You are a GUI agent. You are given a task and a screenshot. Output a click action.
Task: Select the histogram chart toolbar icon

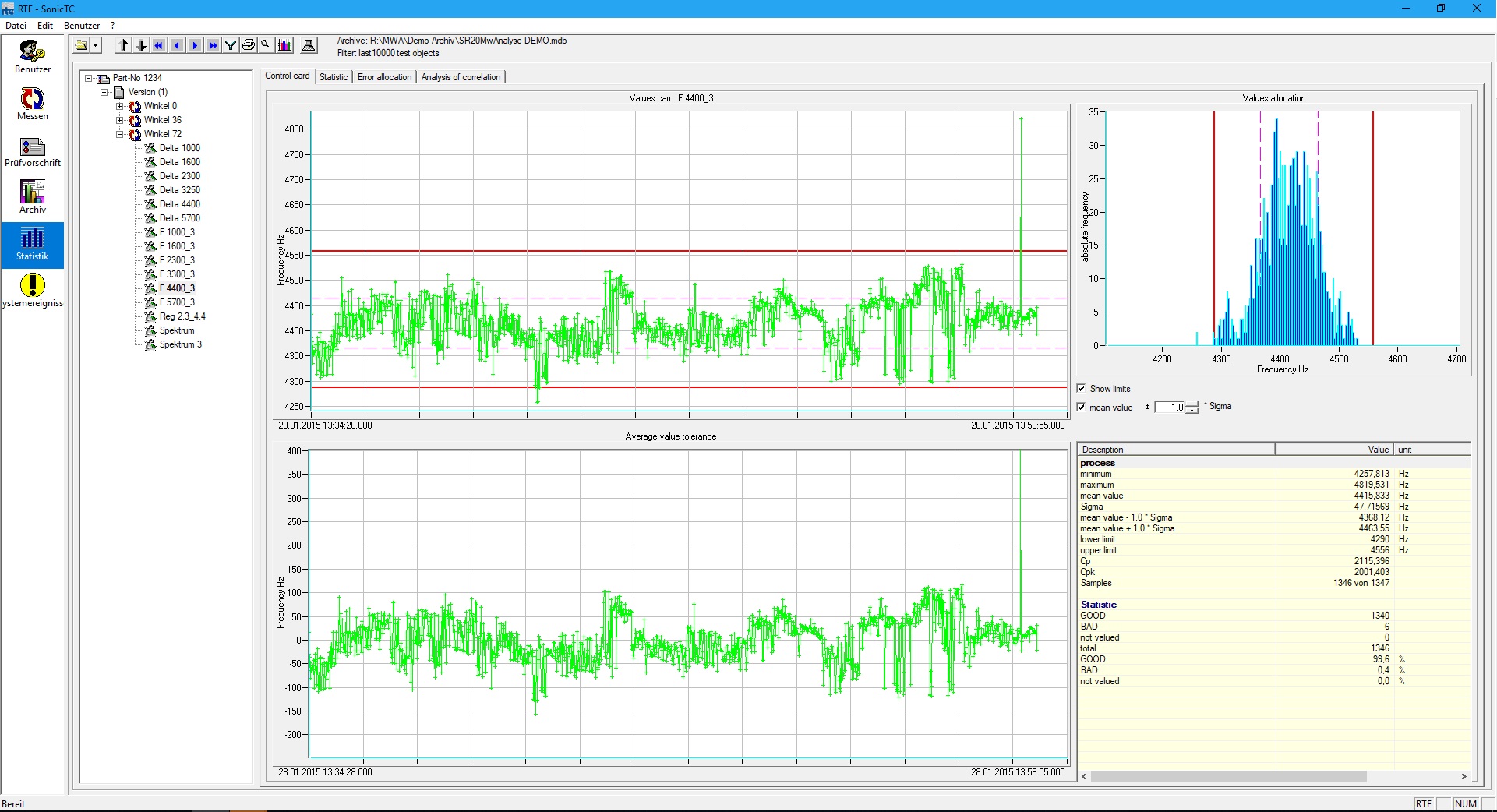[x=284, y=44]
